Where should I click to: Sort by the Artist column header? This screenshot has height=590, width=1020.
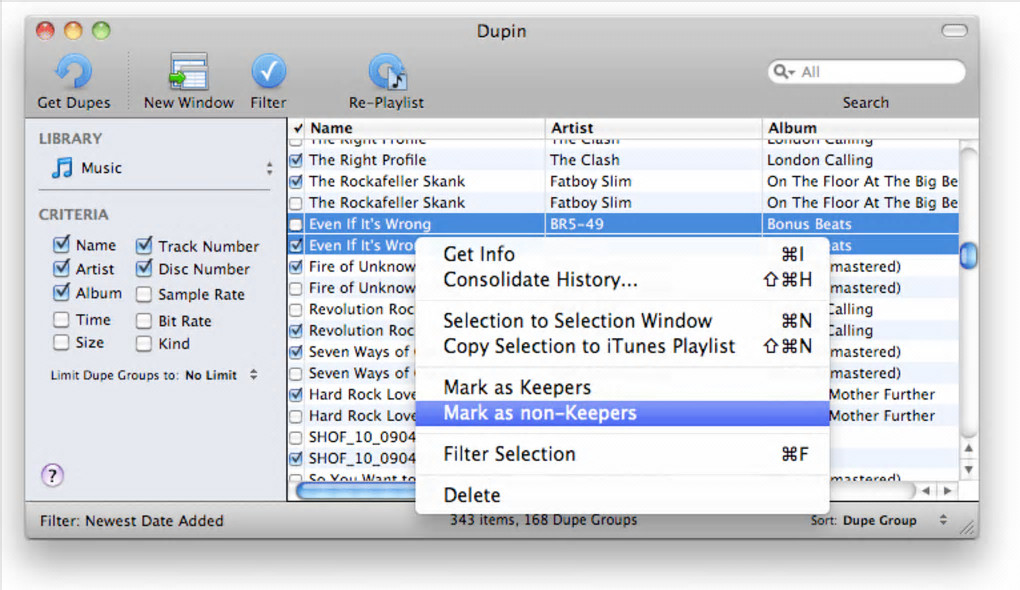(653, 127)
